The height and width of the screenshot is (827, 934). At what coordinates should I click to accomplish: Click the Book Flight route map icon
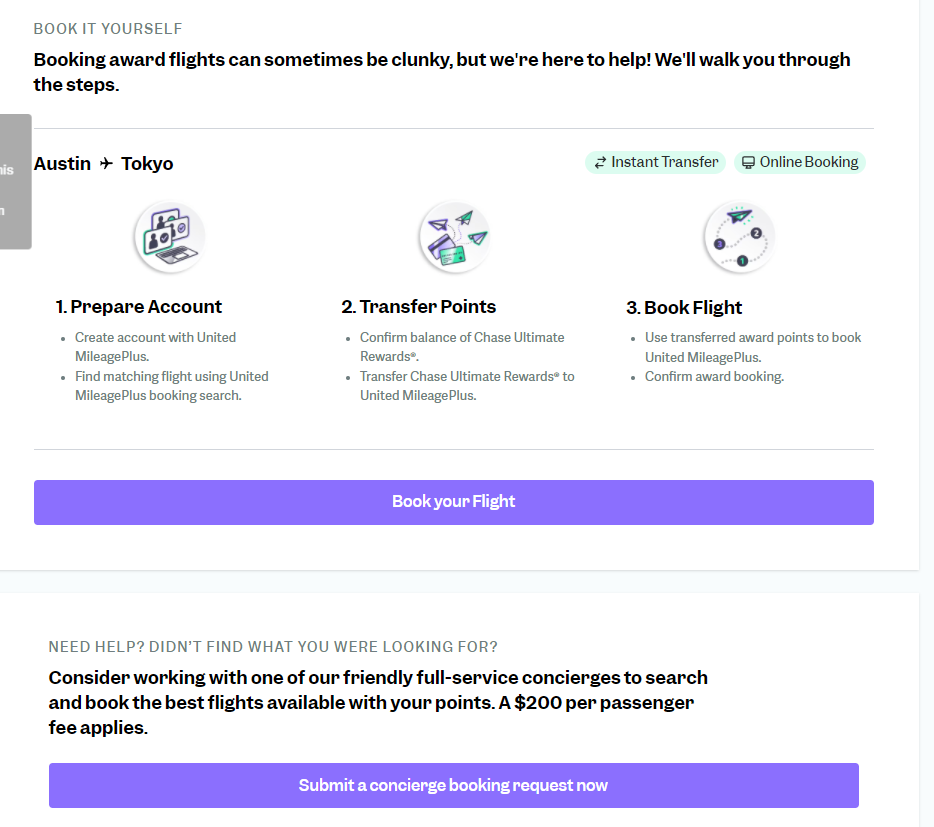pyautogui.click(x=739, y=237)
